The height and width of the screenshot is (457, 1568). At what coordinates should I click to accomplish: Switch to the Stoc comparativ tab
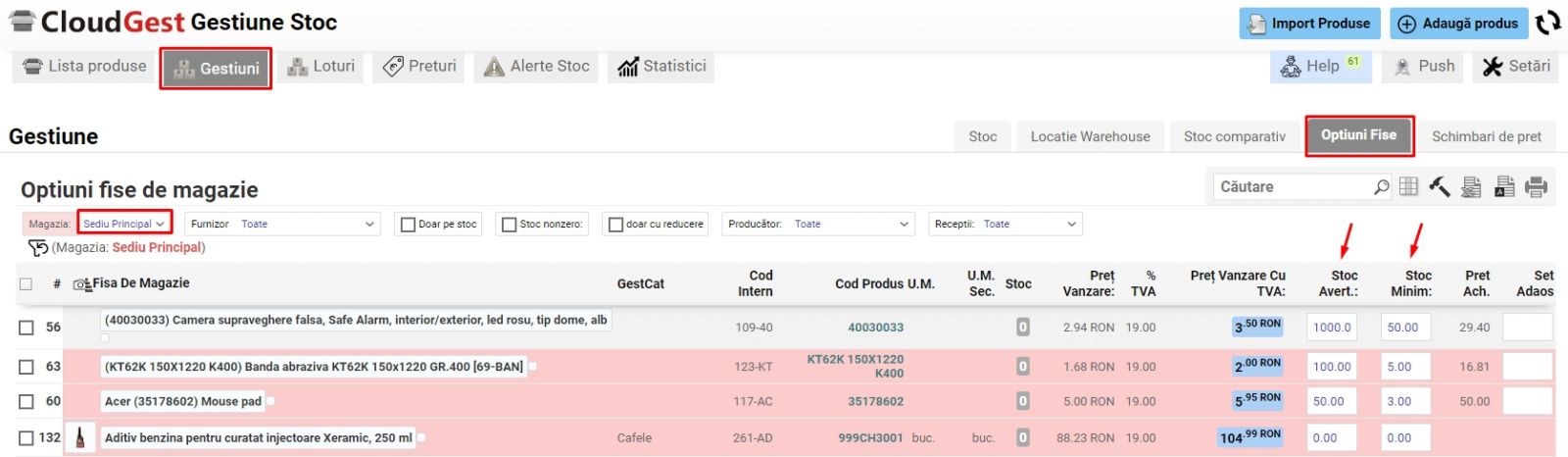pyautogui.click(x=1234, y=136)
